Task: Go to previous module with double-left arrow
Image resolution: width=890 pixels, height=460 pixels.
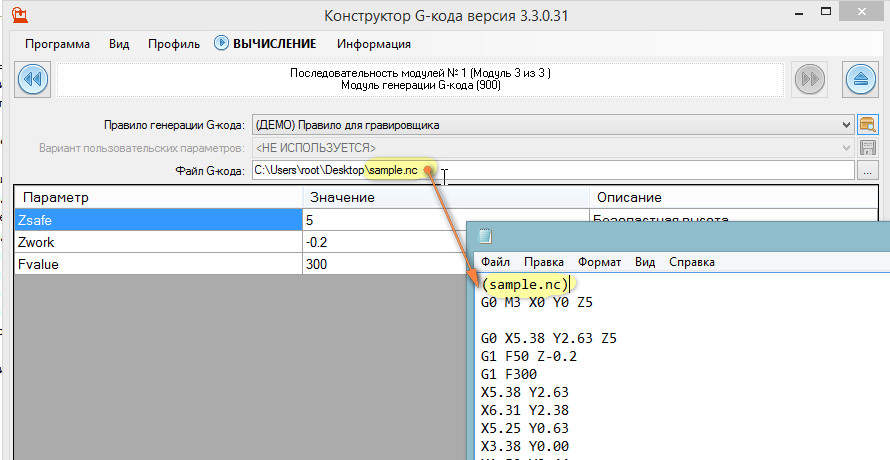Action: tap(33, 79)
